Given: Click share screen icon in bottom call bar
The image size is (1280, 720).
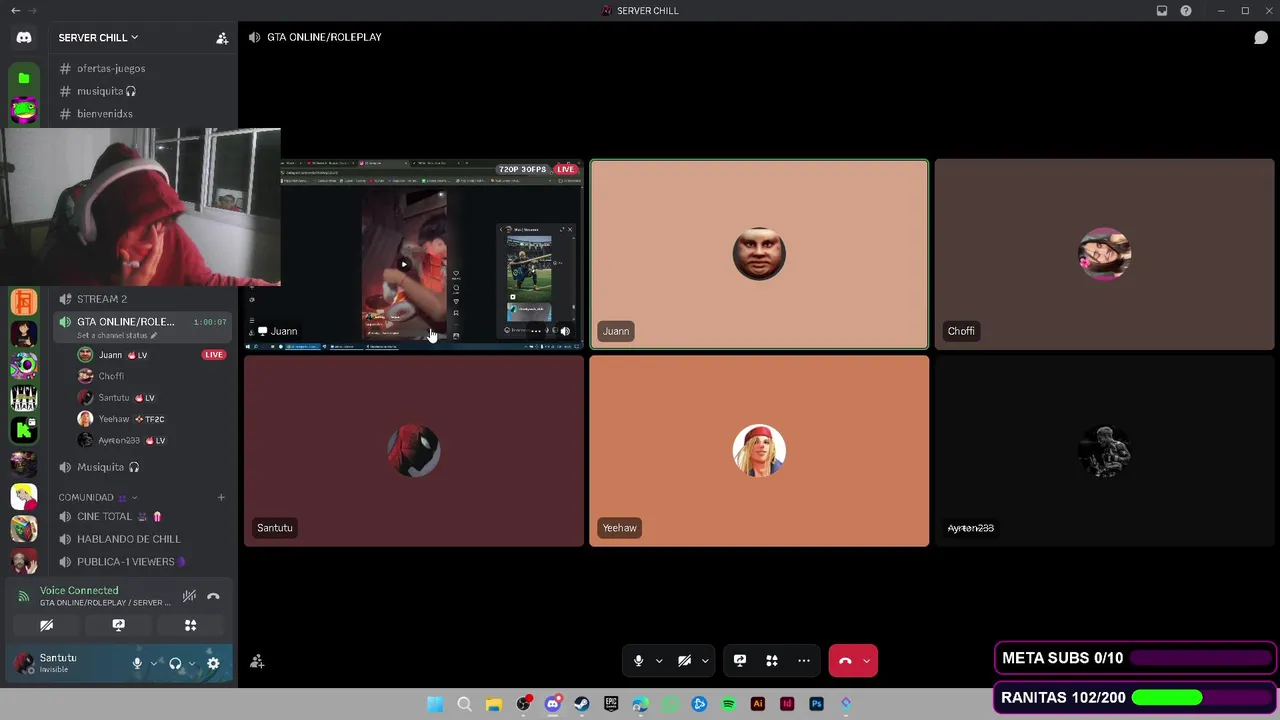Looking at the screenshot, I should pyautogui.click(x=740, y=661).
